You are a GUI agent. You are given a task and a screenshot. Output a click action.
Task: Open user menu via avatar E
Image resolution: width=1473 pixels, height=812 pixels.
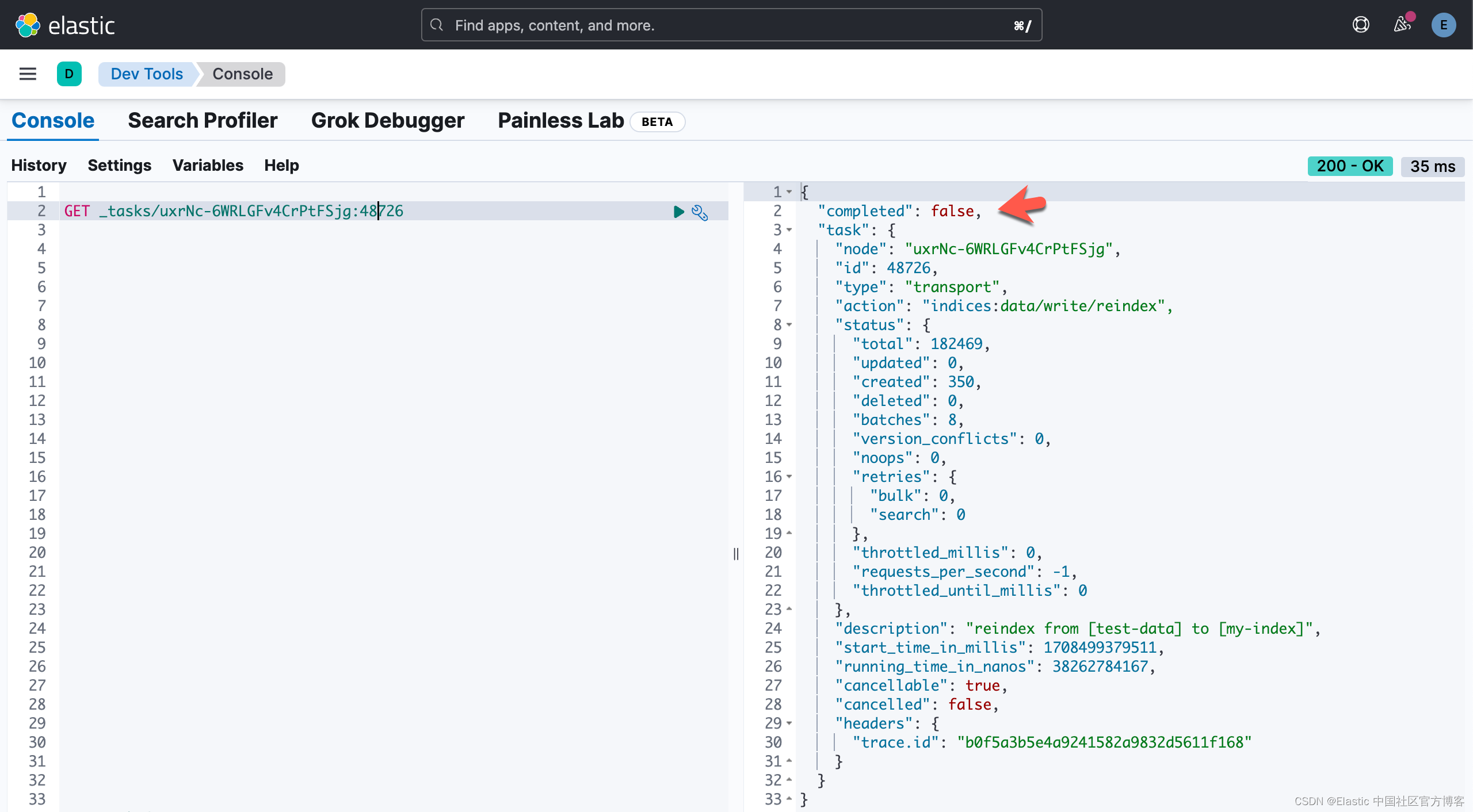tap(1444, 25)
